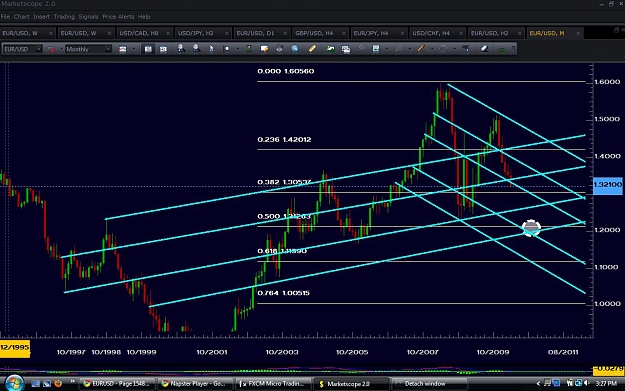
Task: Click the chart snapshot icon after green picture
Action: (346, 49)
